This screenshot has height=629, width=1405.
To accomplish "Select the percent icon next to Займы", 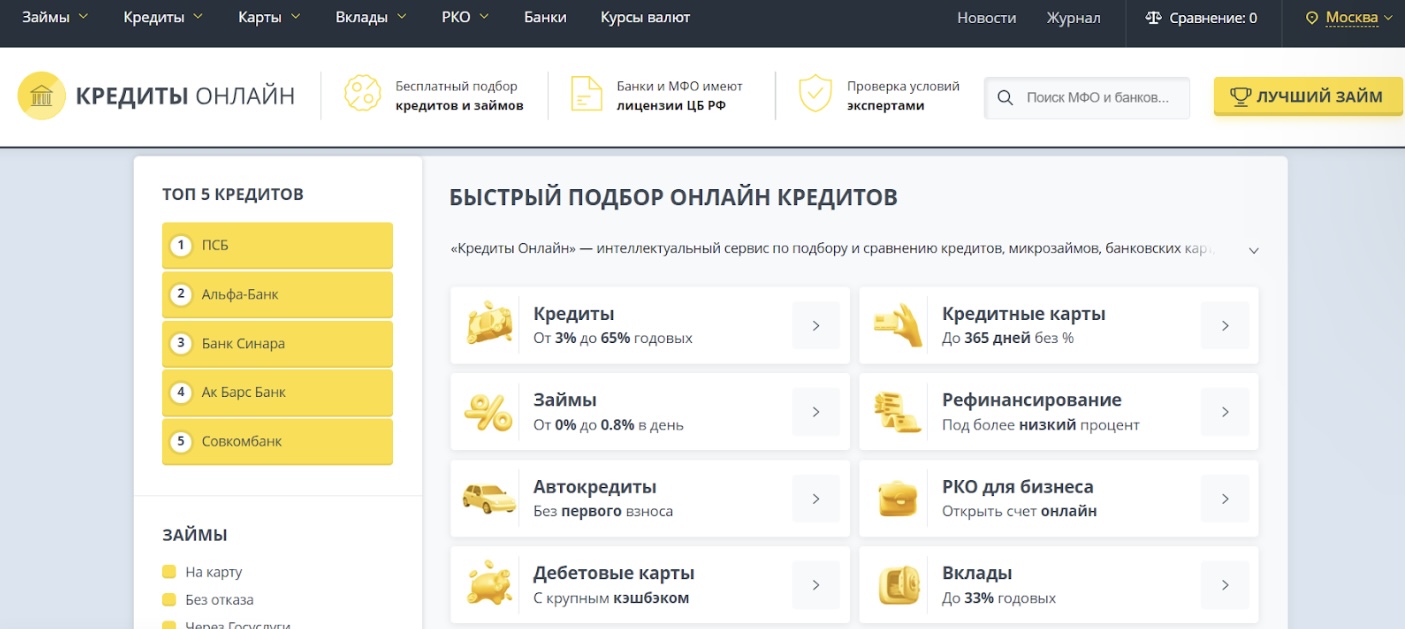I will click(x=489, y=411).
